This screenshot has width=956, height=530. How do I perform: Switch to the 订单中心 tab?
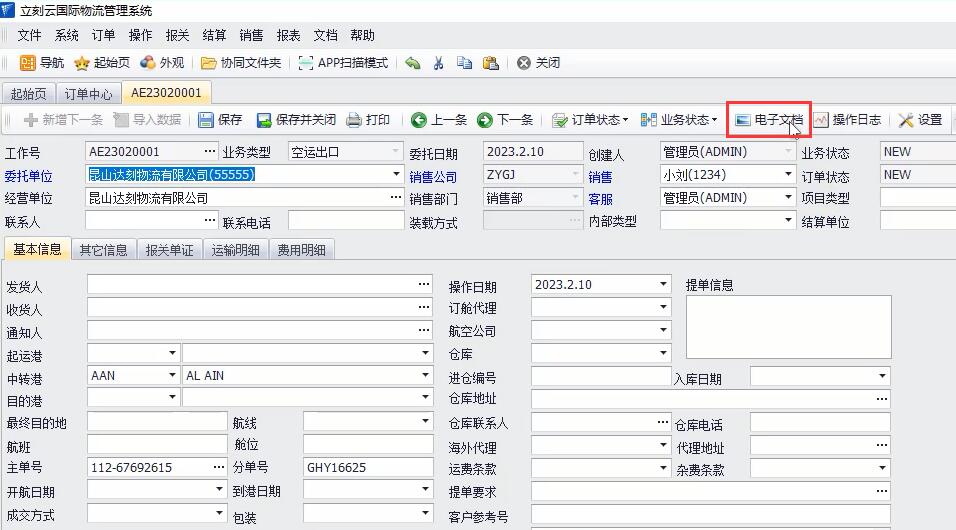click(88, 94)
